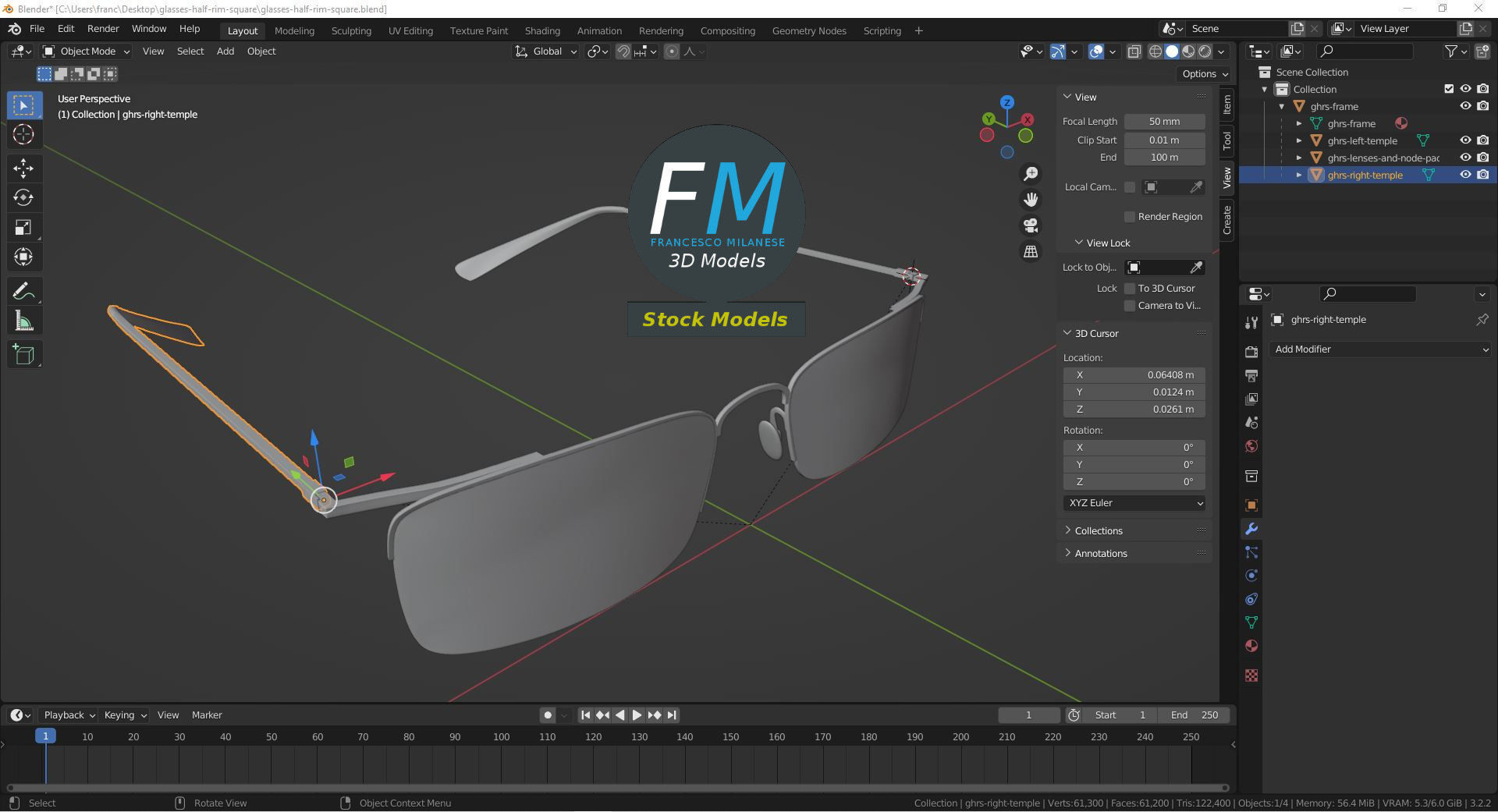Screen dimensions: 1498x812
Task: Choose the Rotate tool
Action: 23,197
